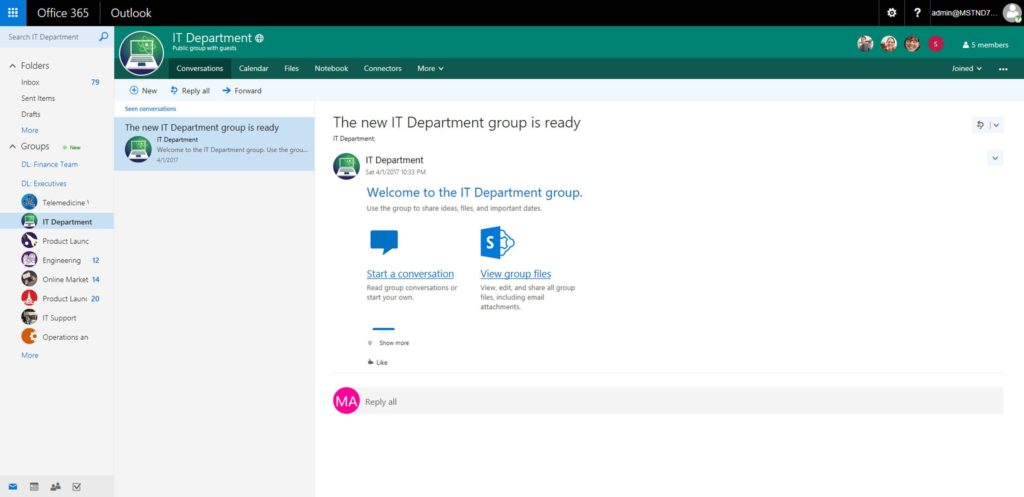Click the search magnifier icon

click(103, 37)
